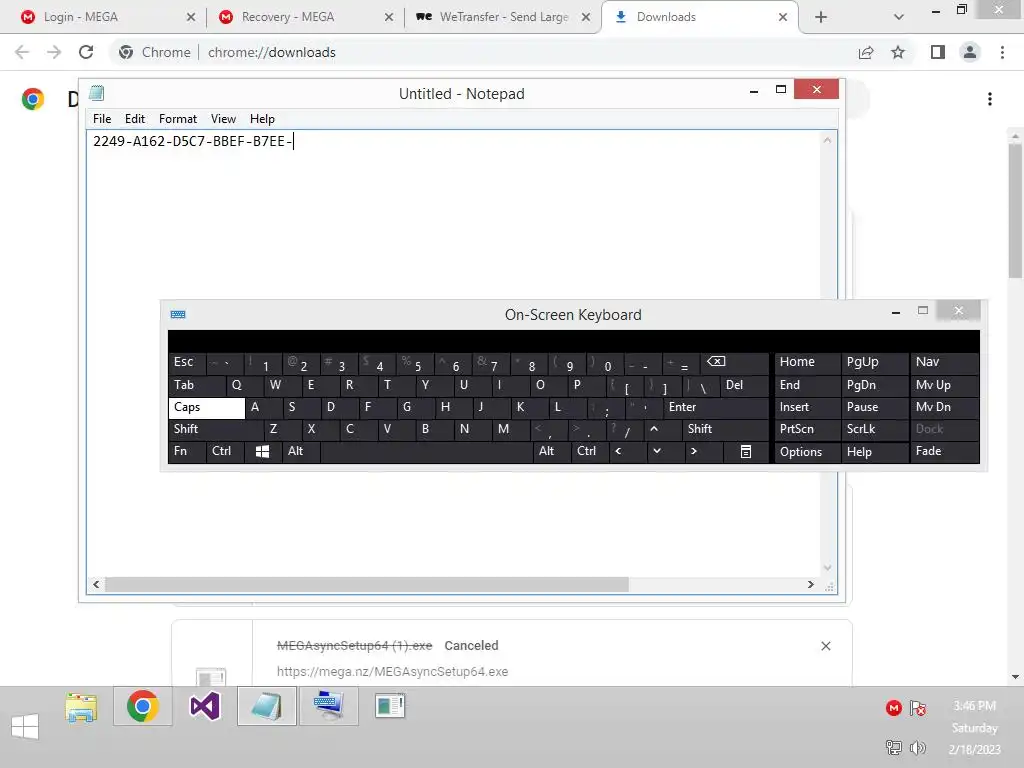Click the Enter key on On-Screen Keyboard
This screenshot has width=1024, height=768.
[716, 408]
